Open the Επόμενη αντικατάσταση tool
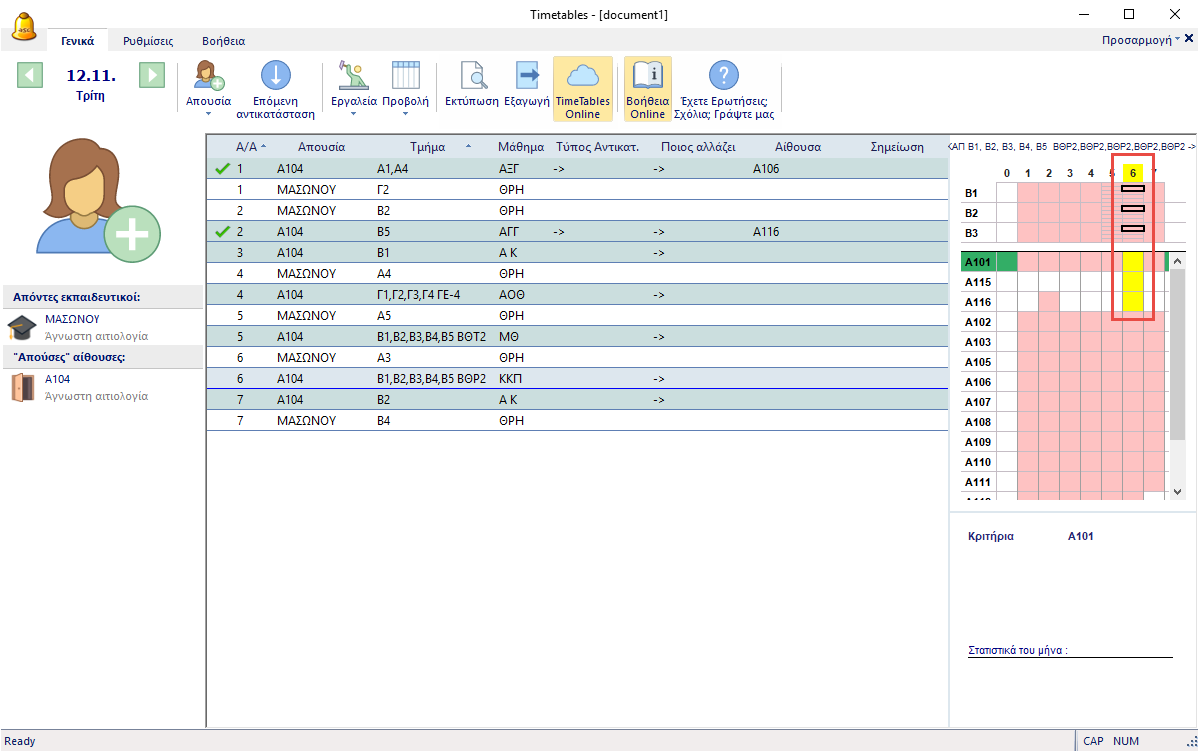This screenshot has height=752, width=1199. 275,87
